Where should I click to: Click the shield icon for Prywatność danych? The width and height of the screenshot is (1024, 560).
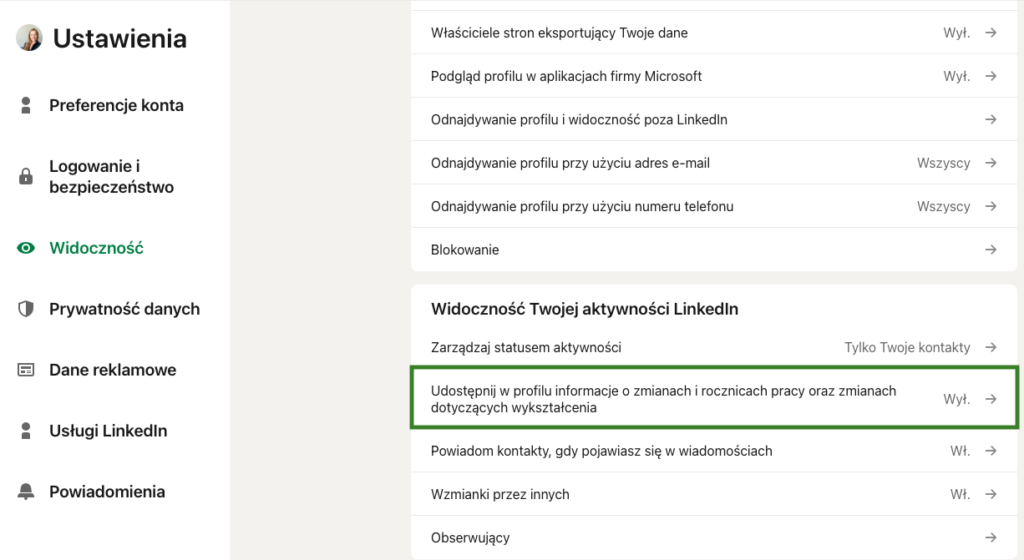pyautogui.click(x=27, y=309)
